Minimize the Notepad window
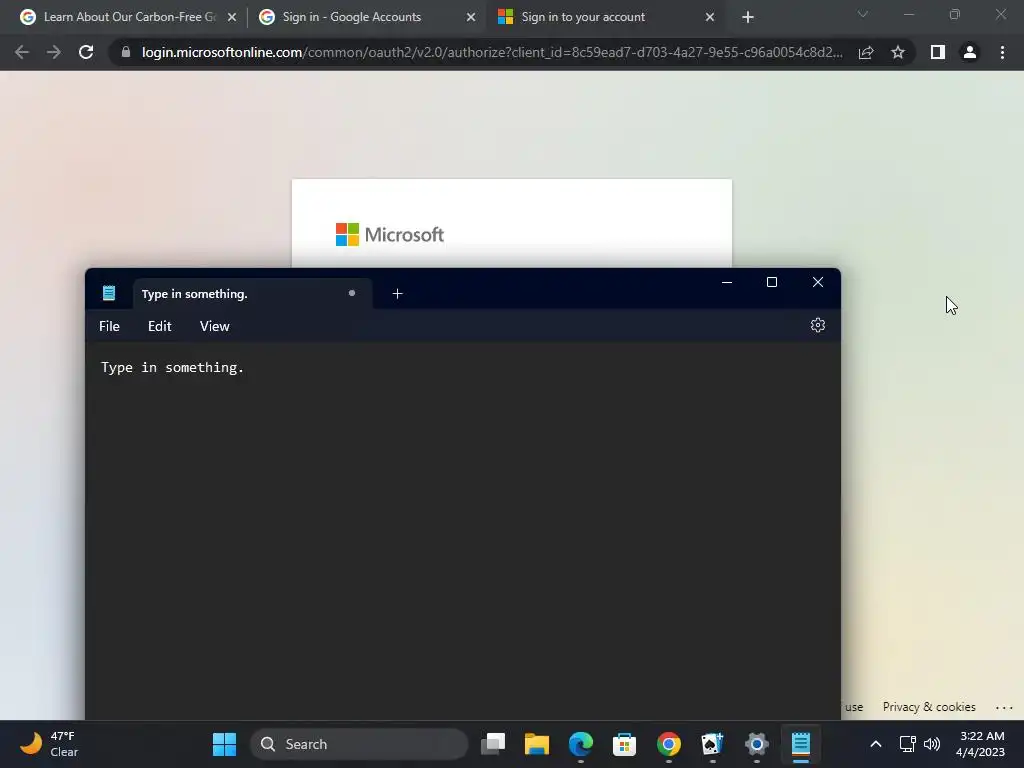 tap(727, 282)
